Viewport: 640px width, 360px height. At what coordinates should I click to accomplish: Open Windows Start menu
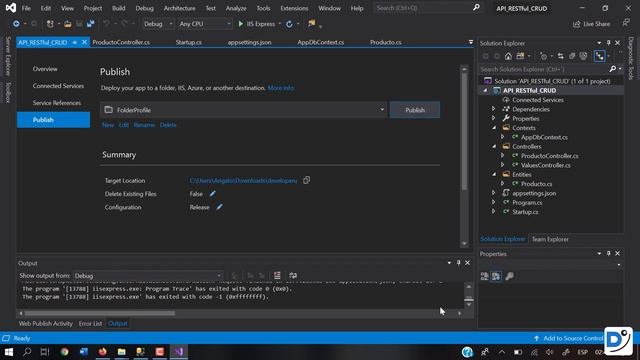click(9, 352)
